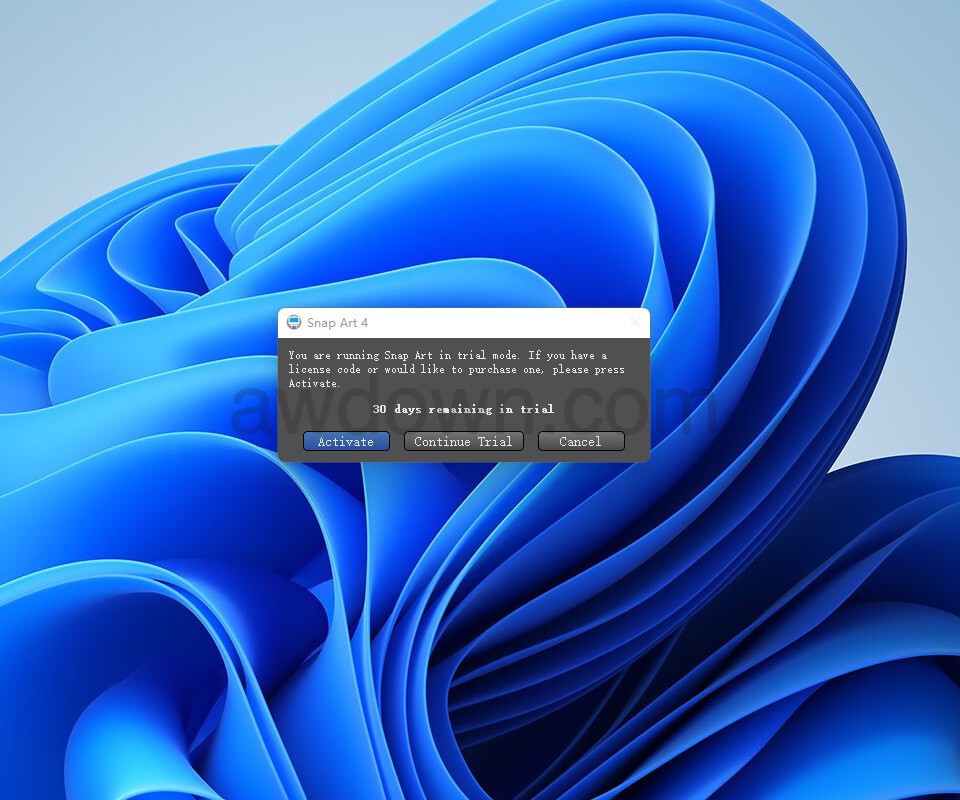Click the gap between Activate and Continue Trial
960x800 pixels.
pos(397,441)
